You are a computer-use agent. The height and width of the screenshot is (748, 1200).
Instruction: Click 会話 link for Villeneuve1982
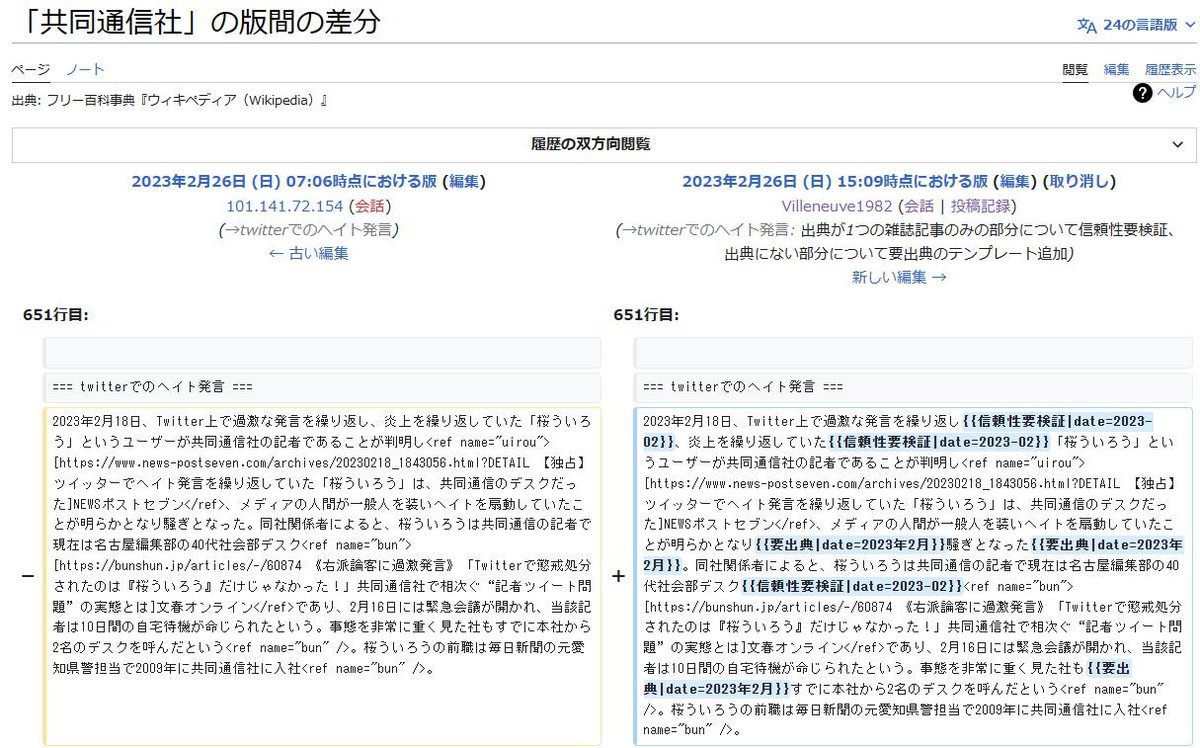coord(919,205)
